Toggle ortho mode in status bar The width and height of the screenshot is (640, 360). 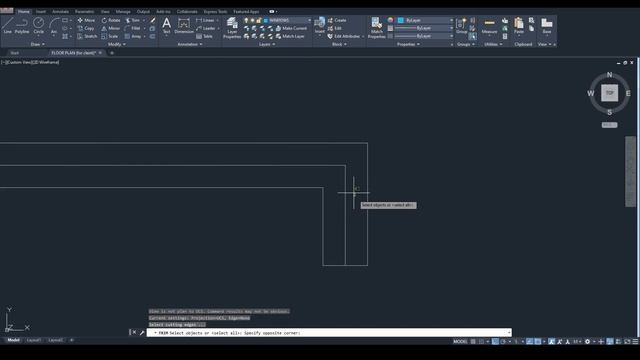click(495, 342)
